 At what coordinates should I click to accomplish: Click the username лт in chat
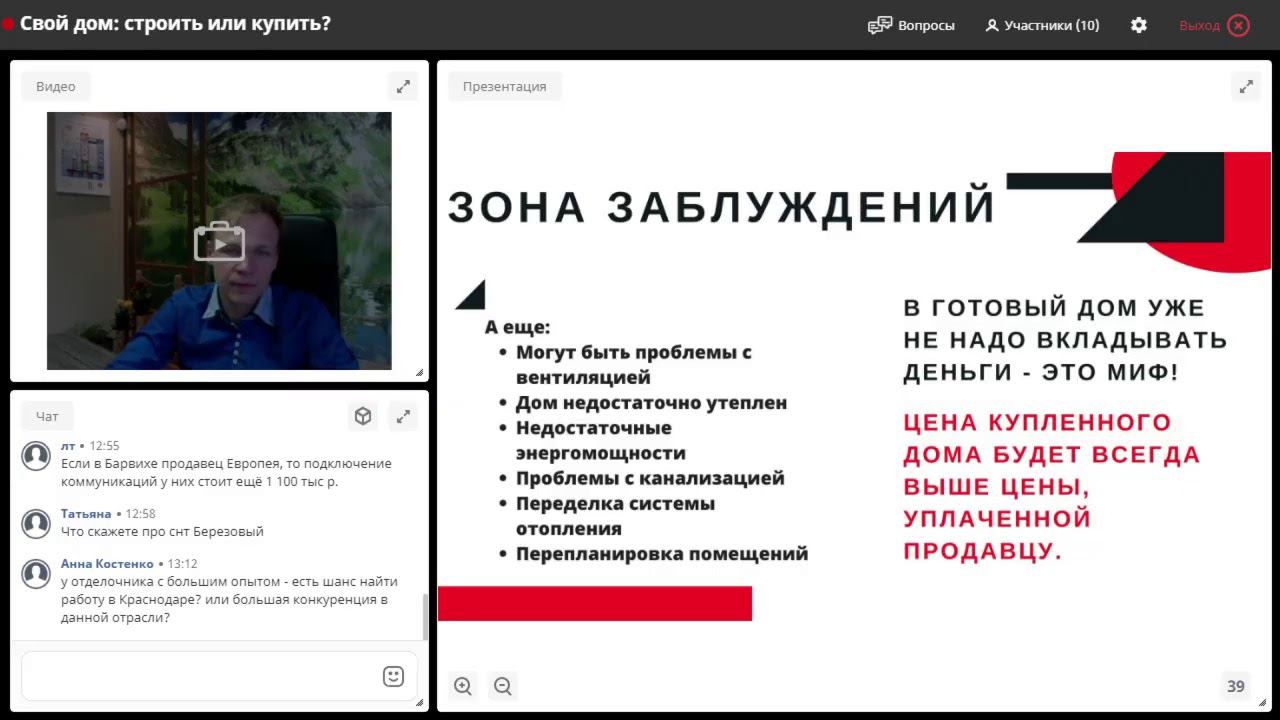click(68, 446)
